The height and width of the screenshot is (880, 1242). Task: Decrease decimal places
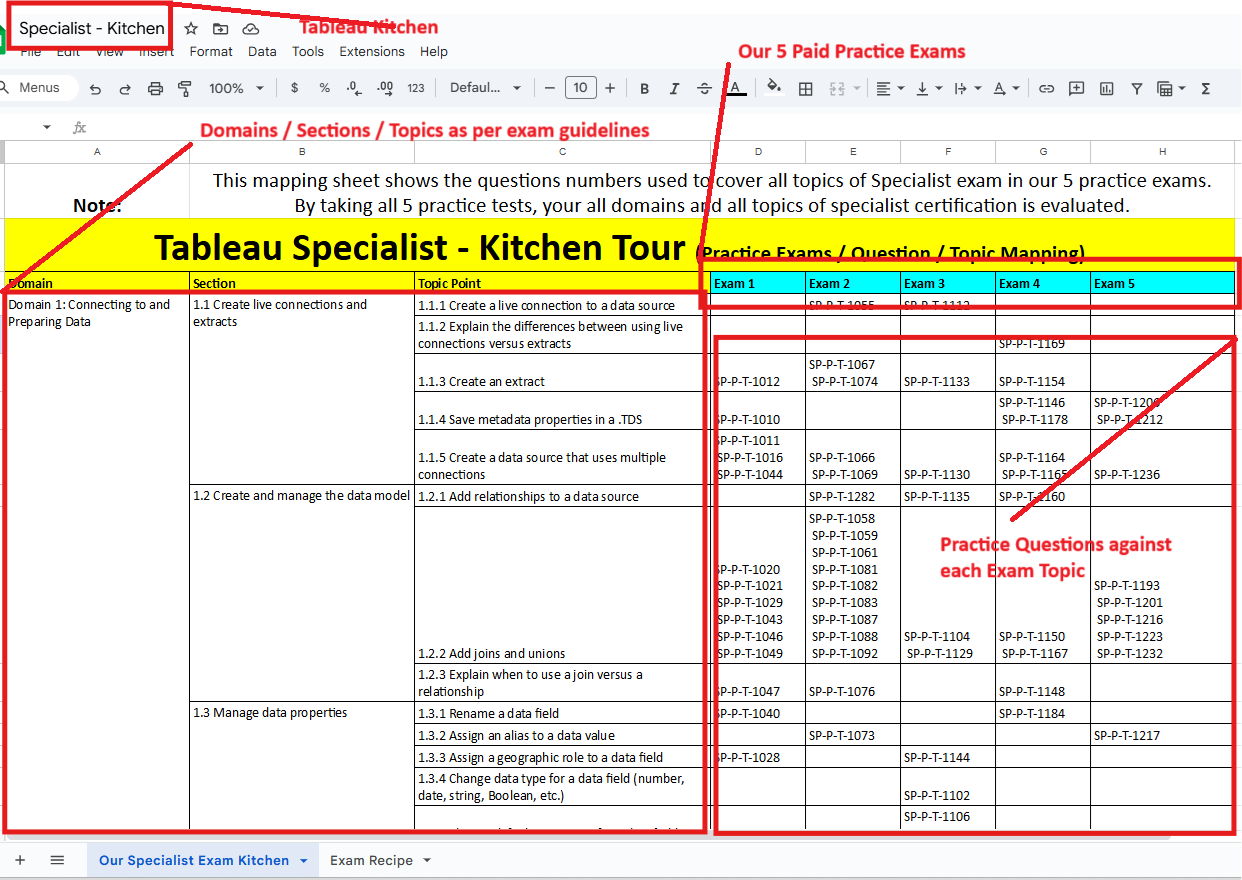point(354,88)
